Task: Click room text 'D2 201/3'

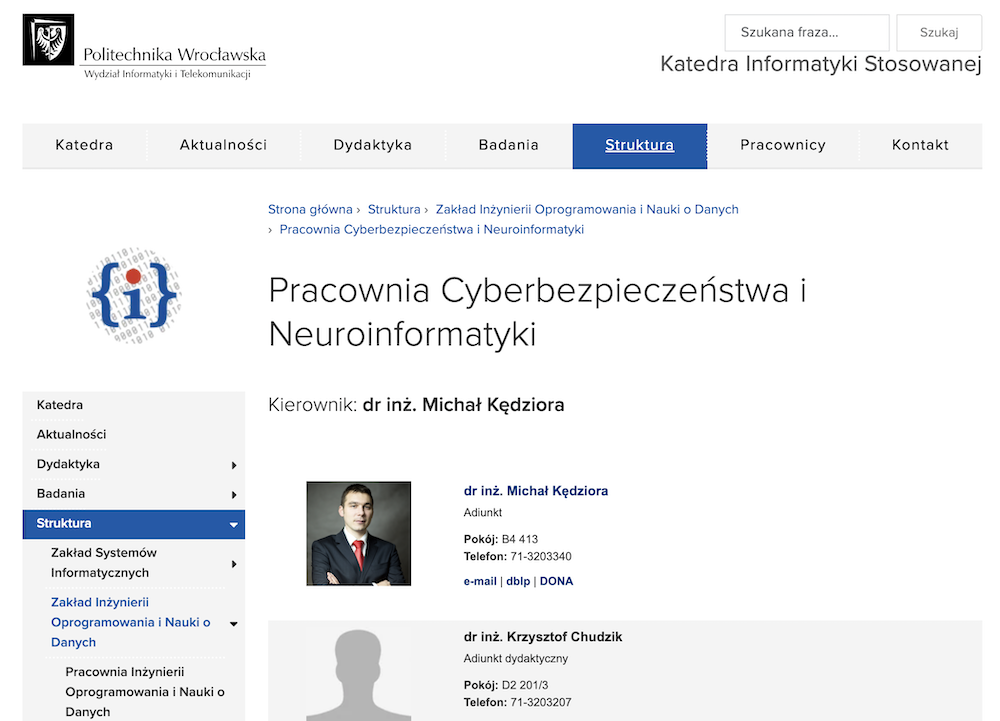Action: (x=525, y=685)
